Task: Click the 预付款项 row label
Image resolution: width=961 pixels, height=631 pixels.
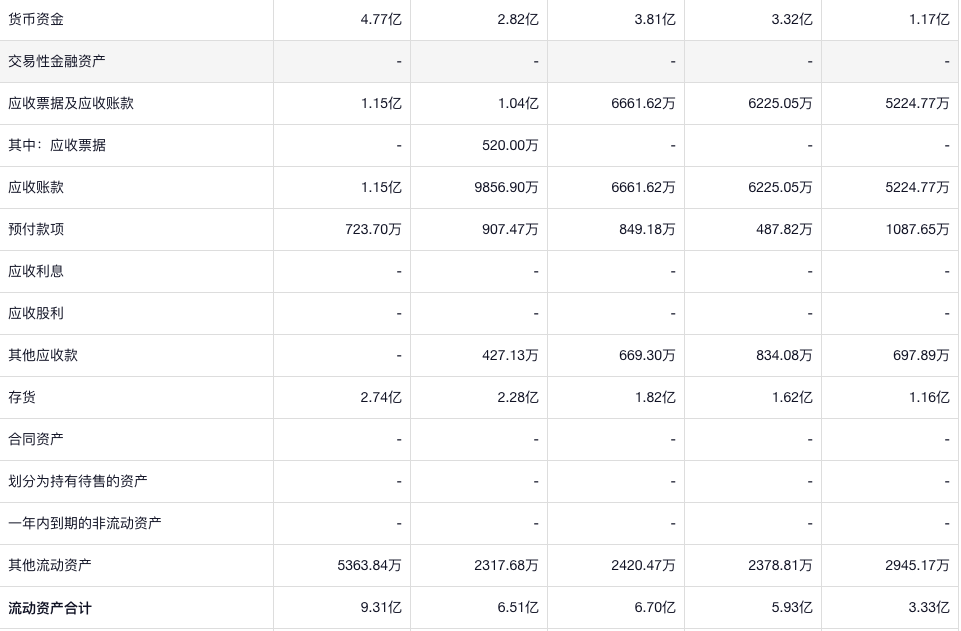Action: [36, 229]
